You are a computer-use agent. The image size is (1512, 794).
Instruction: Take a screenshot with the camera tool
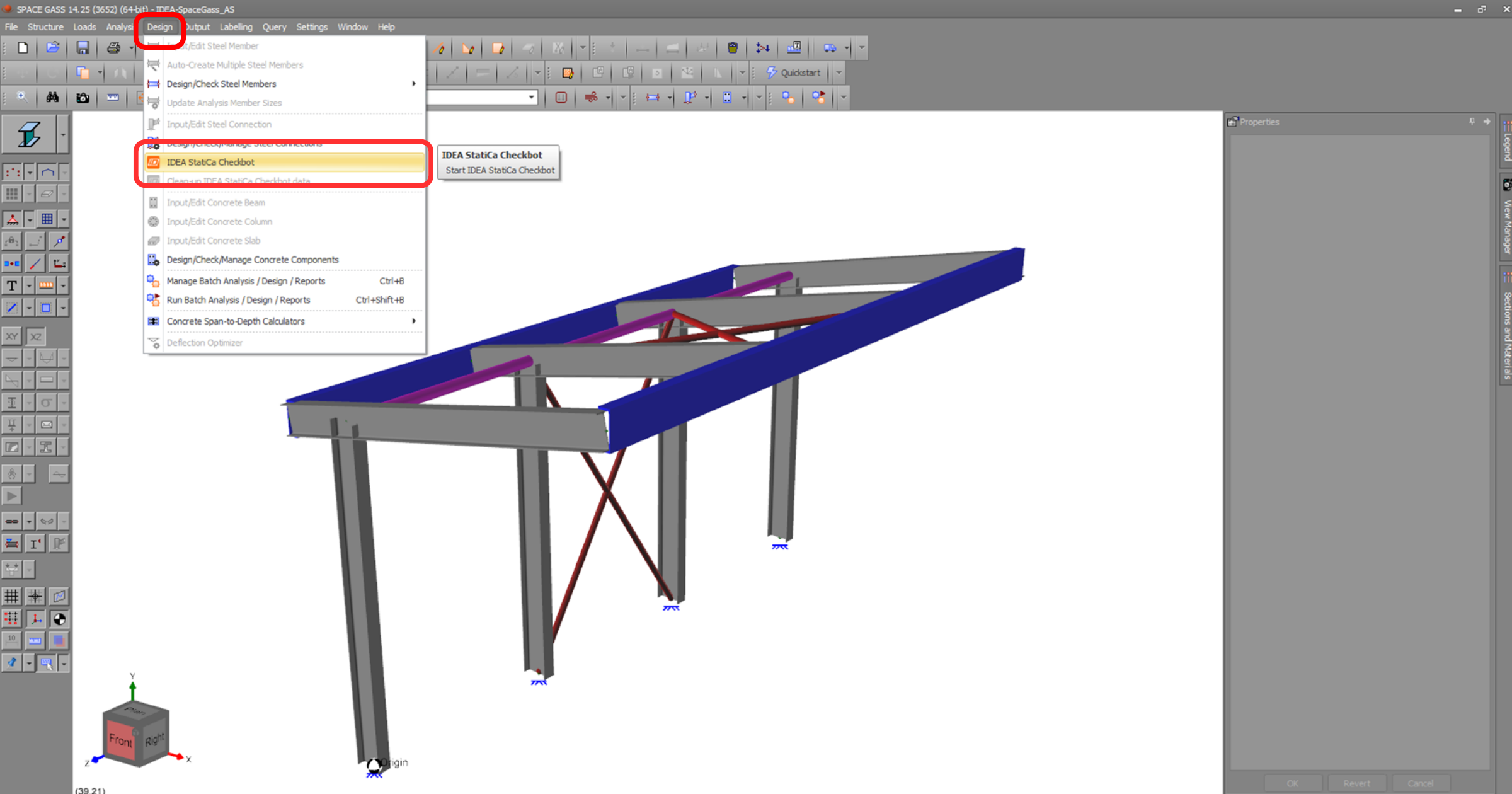[83, 98]
